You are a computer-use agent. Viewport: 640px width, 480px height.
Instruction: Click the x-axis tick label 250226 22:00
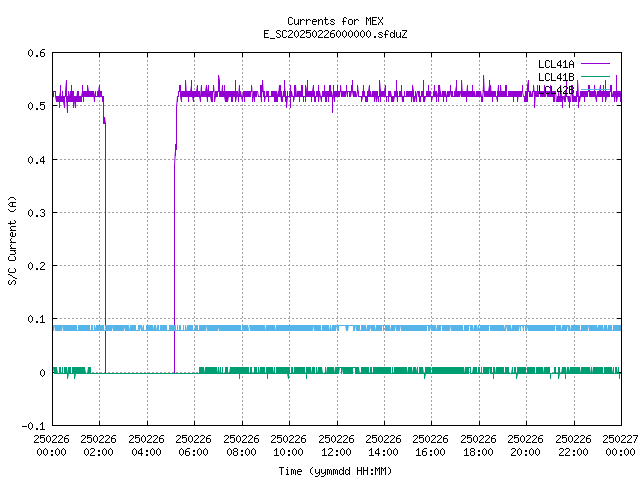point(573,446)
